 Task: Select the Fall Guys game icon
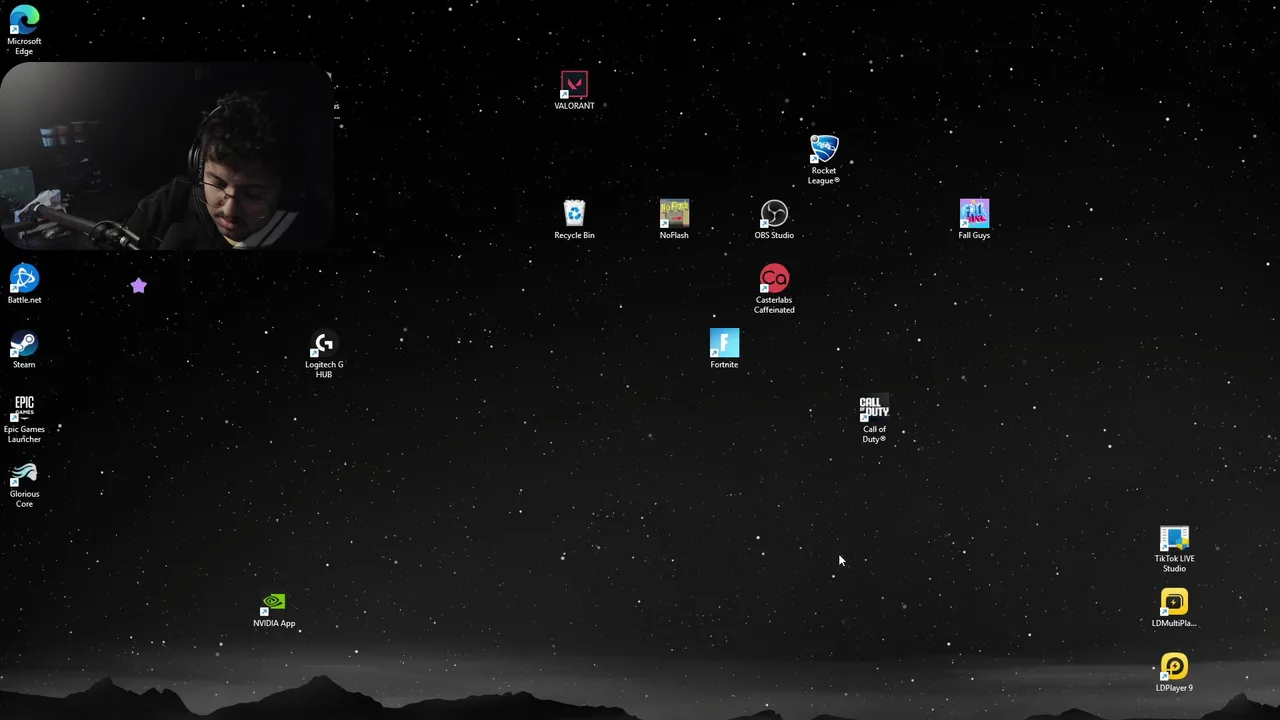pyautogui.click(x=974, y=219)
